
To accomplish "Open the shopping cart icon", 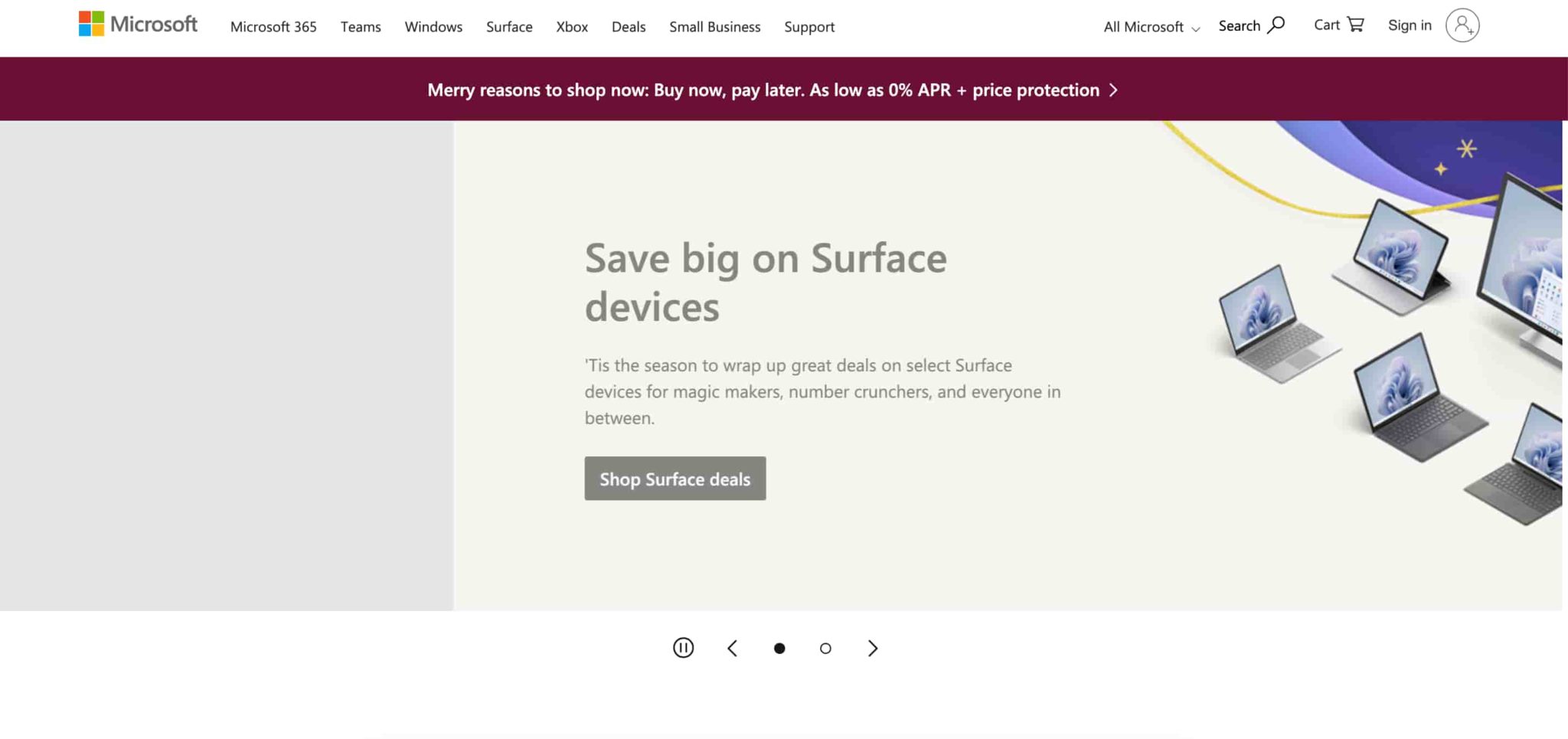I will (x=1355, y=25).
